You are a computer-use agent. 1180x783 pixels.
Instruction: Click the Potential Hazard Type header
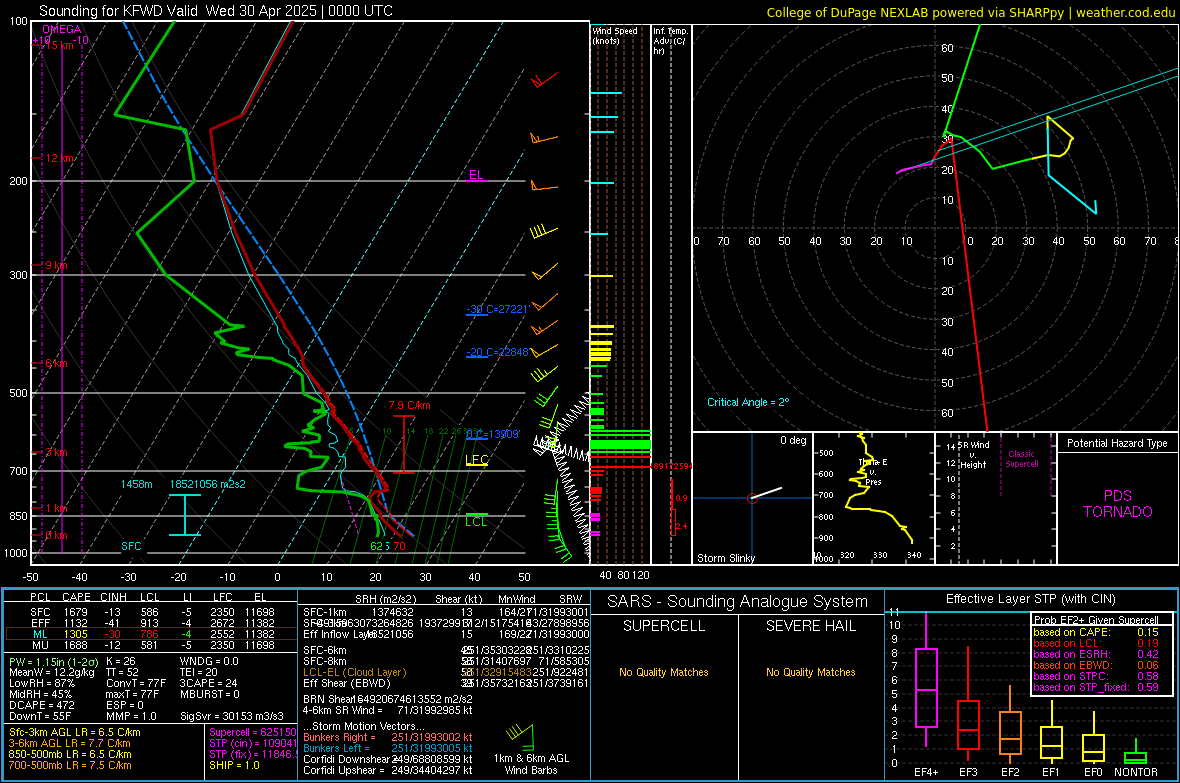pyautogui.click(x=1117, y=443)
